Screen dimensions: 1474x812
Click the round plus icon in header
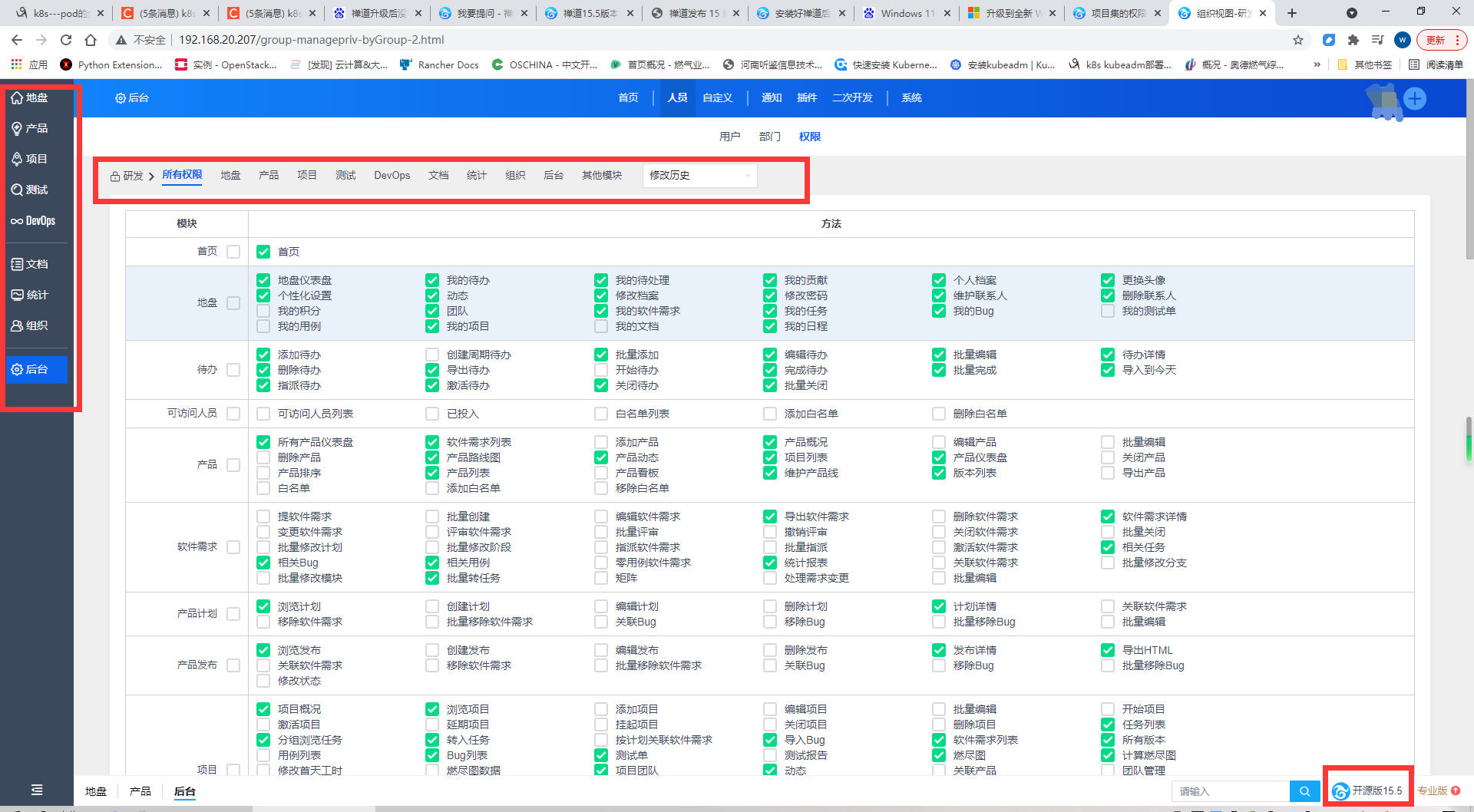[1414, 98]
